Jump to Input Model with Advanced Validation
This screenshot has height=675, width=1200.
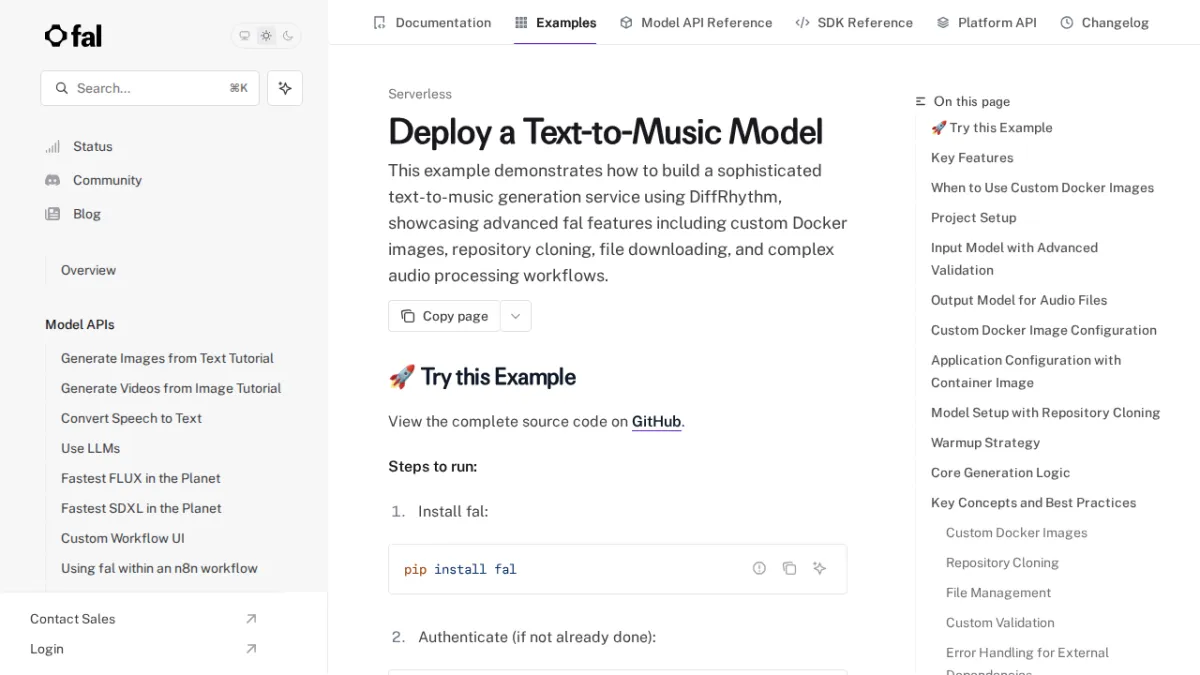[1014, 258]
